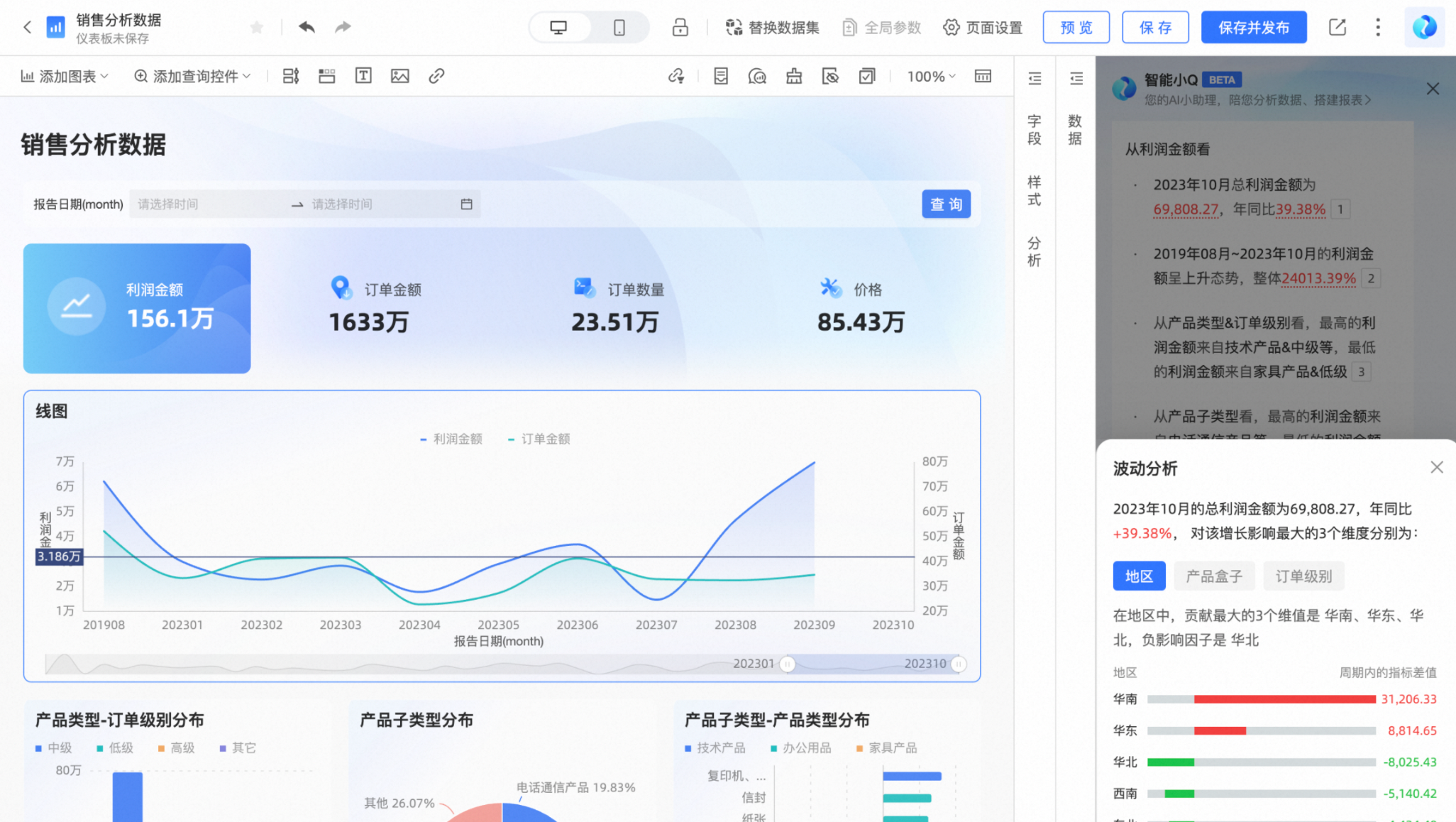Click the undo arrow icon
This screenshot has width=1456, height=822.
(307, 27)
